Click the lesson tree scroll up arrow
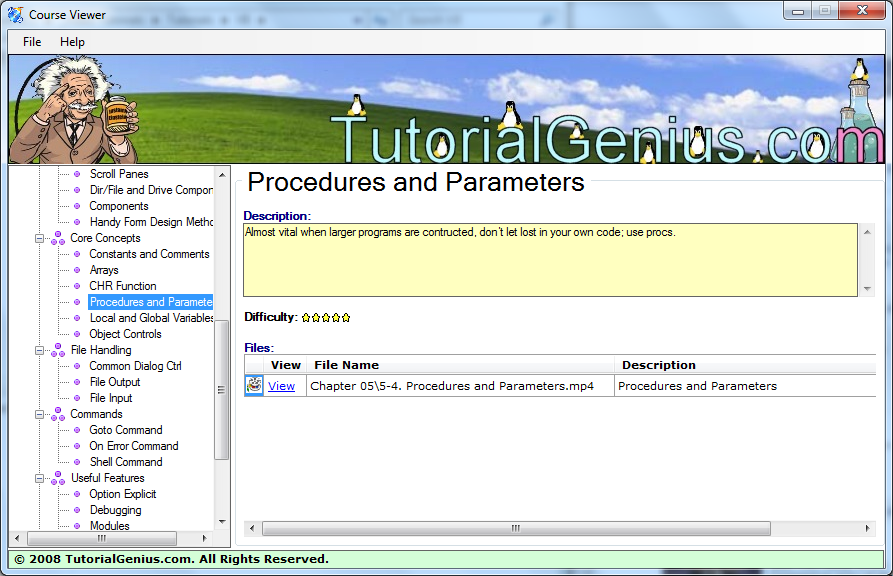The image size is (893, 576). point(222,174)
